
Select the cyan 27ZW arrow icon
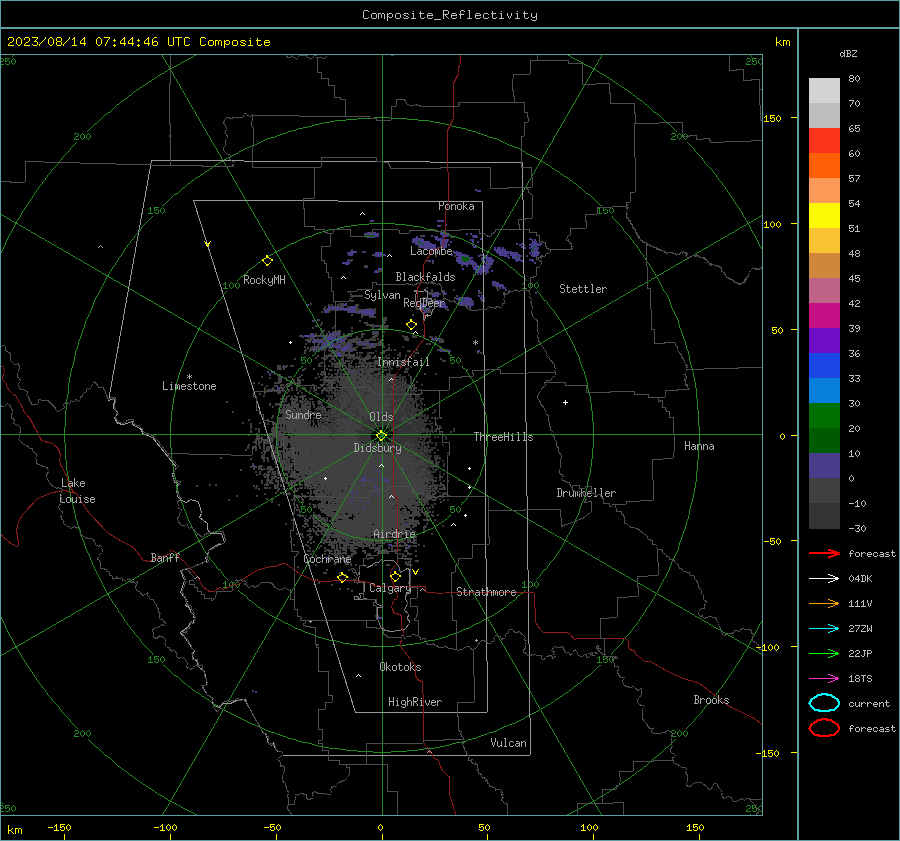[824, 629]
